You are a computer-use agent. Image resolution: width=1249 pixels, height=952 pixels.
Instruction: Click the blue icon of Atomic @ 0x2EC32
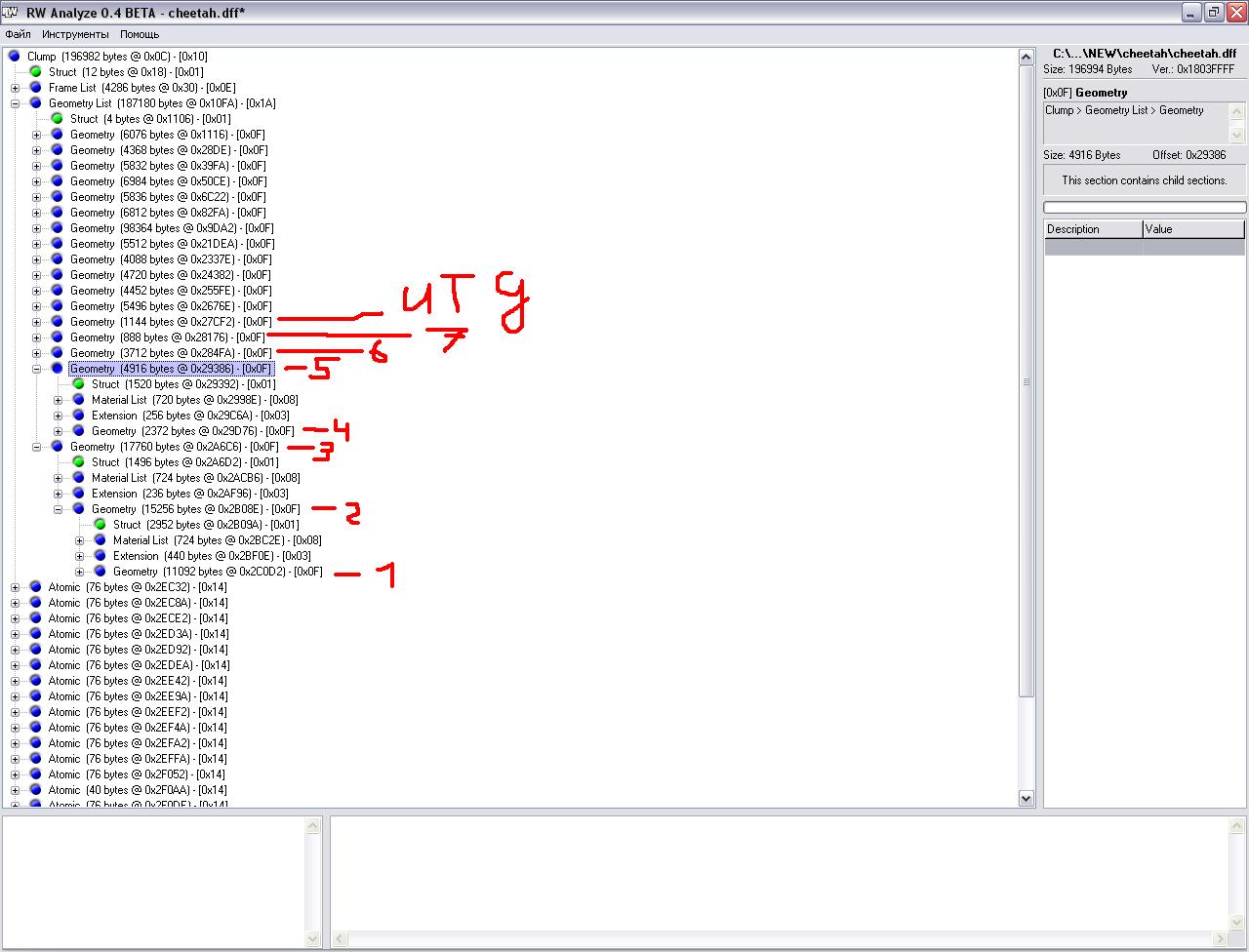(x=35, y=587)
